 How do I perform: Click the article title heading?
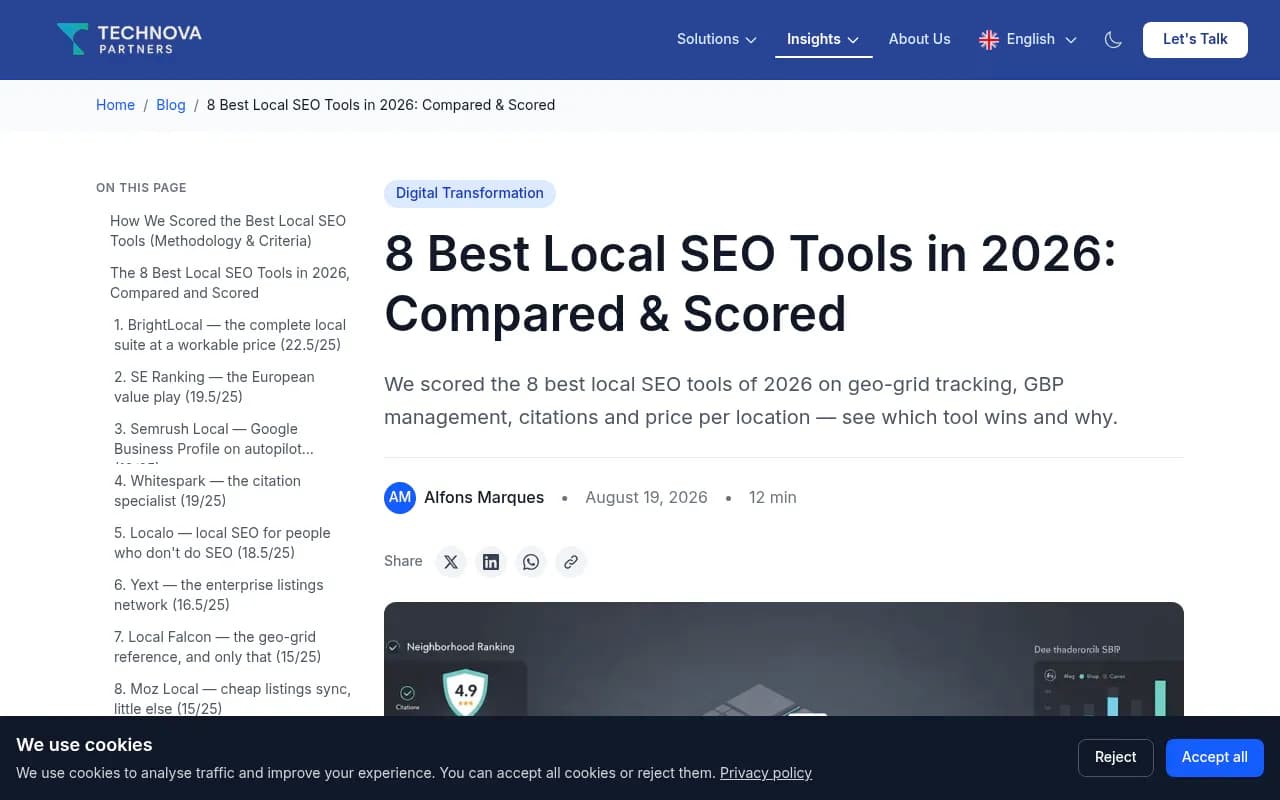pyautogui.click(x=750, y=284)
